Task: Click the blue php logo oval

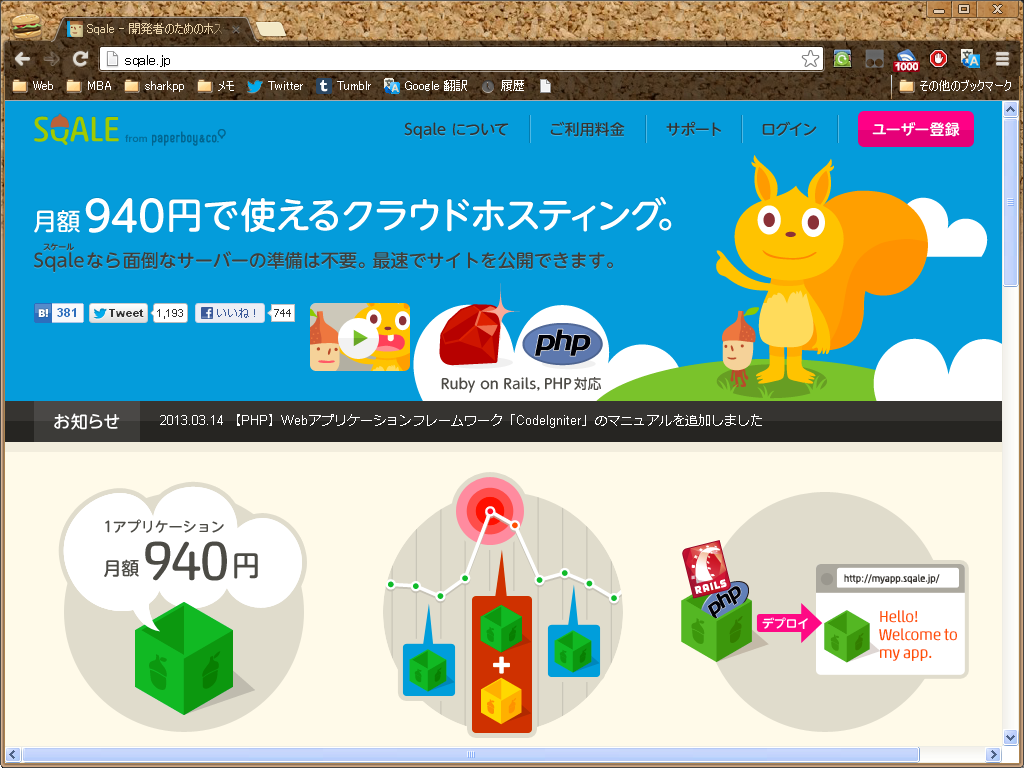Action: 562,342
